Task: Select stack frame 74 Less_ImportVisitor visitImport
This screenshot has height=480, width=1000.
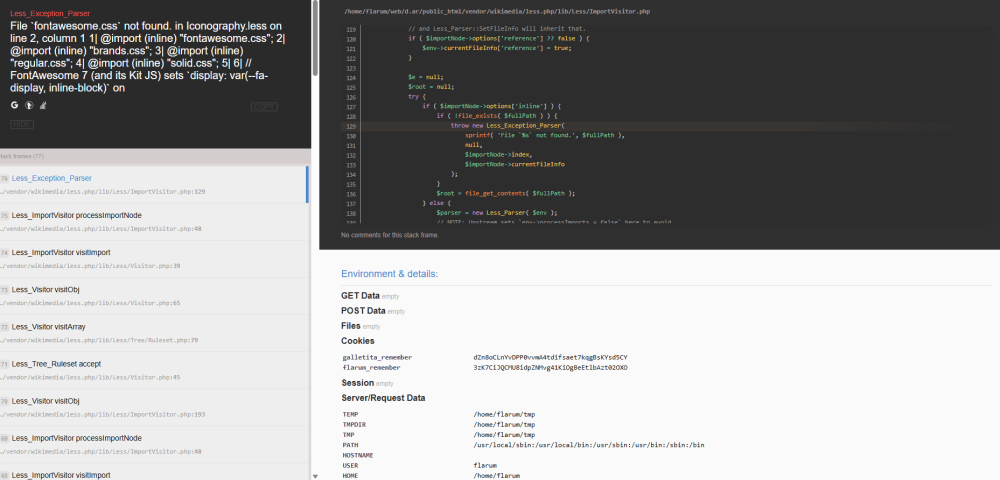Action: (153, 259)
